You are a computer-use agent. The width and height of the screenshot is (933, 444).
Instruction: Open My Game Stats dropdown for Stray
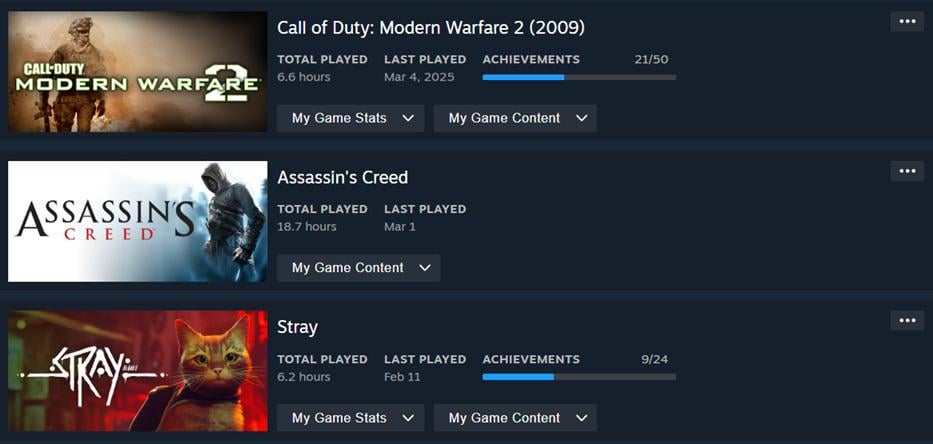[350, 418]
